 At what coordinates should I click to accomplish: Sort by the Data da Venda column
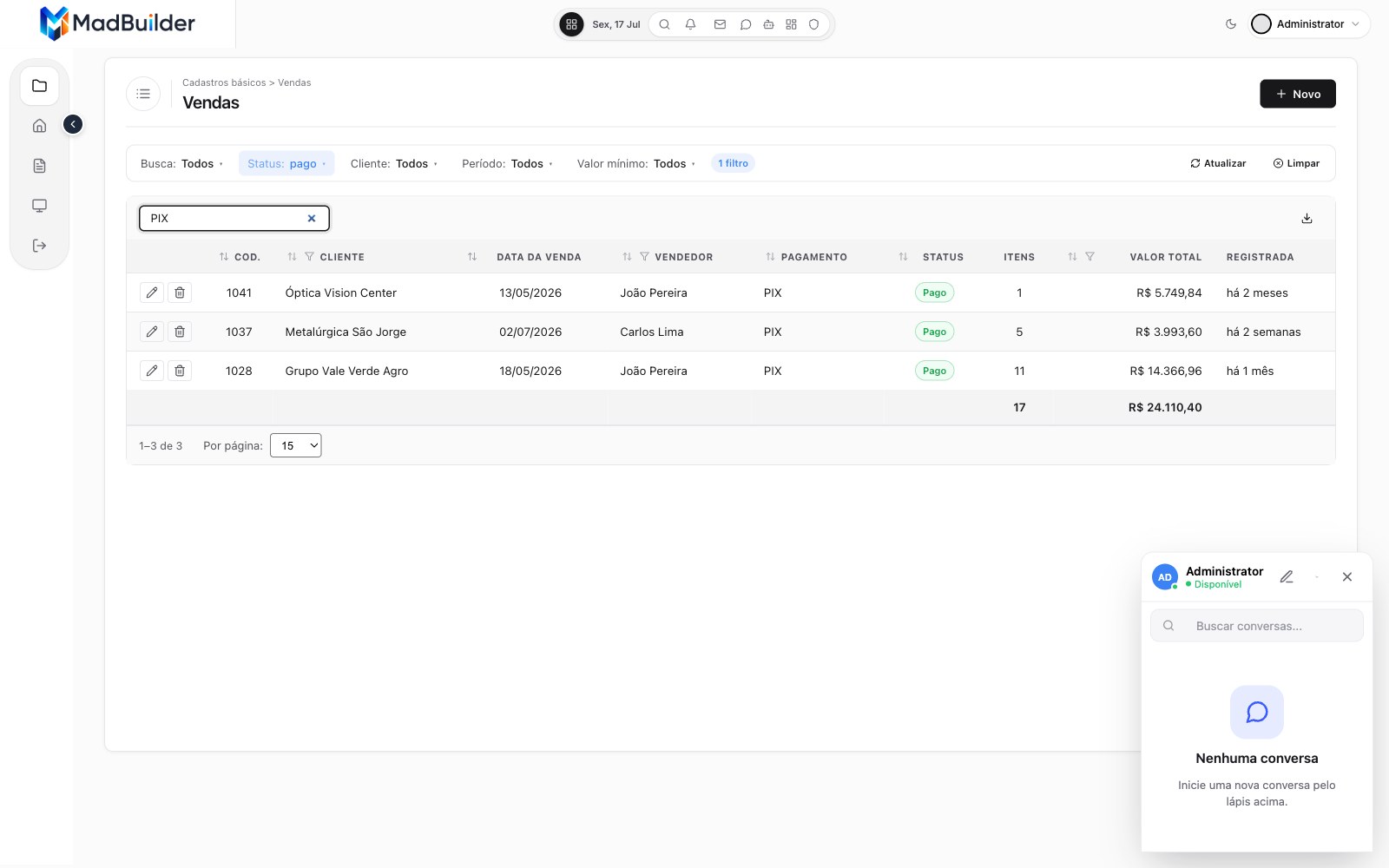pyautogui.click(x=472, y=257)
